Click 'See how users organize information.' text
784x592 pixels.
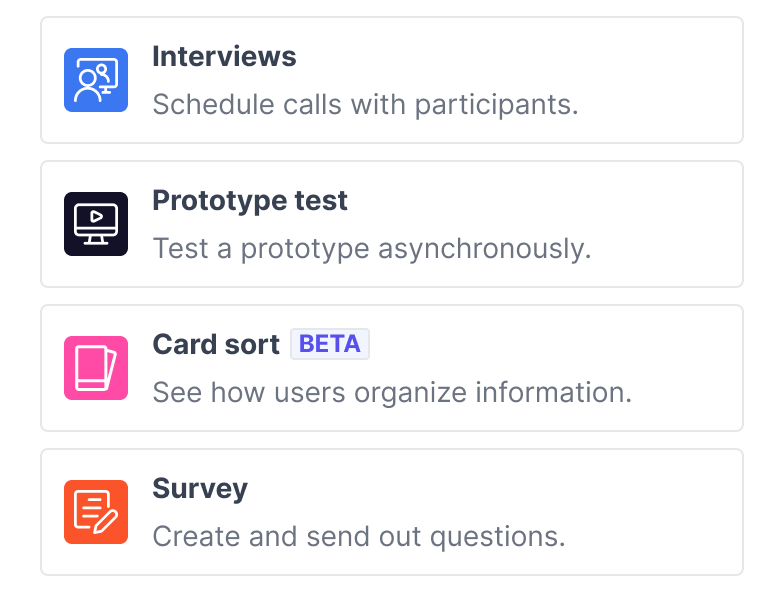point(392,392)
